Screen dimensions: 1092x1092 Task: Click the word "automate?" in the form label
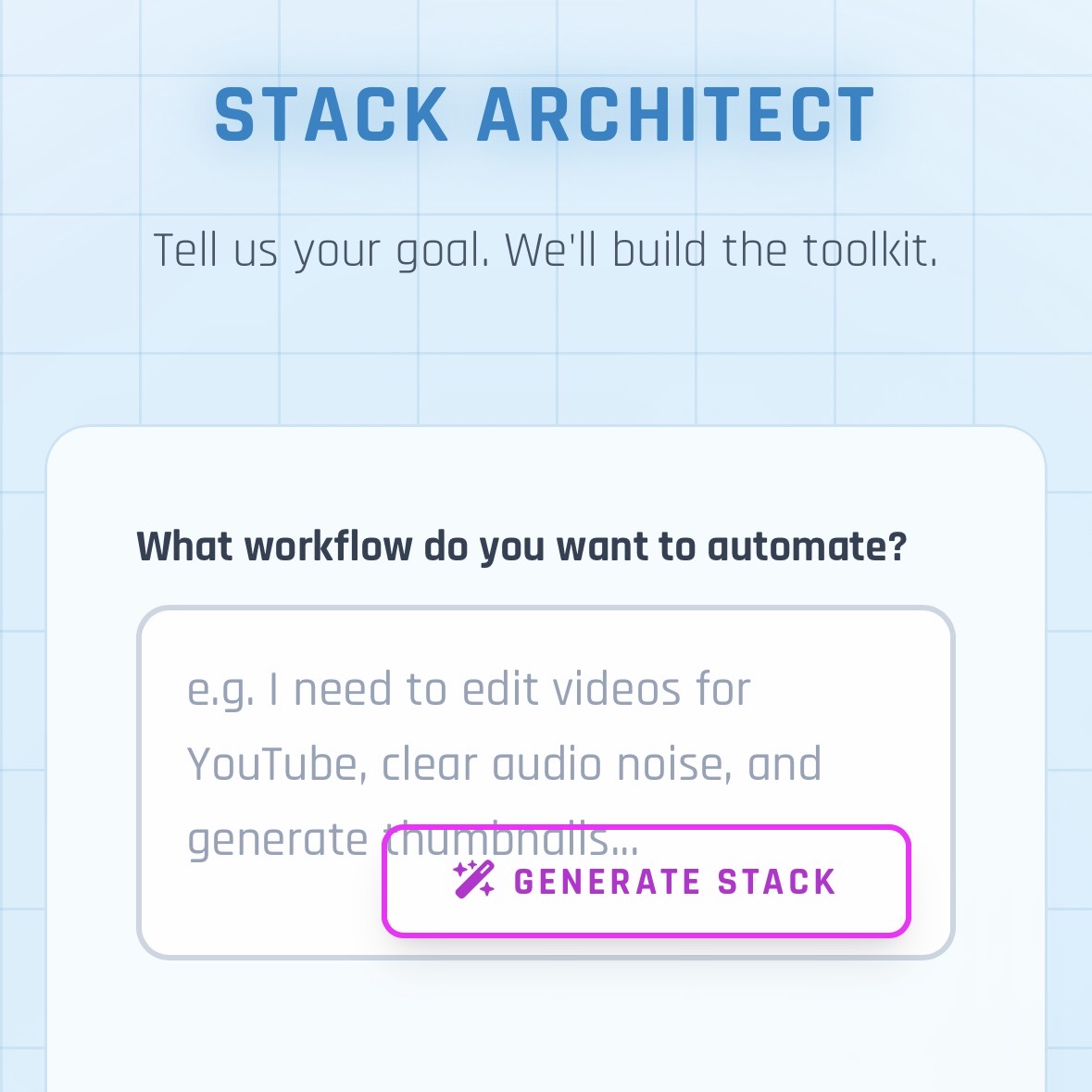[807, 546]
